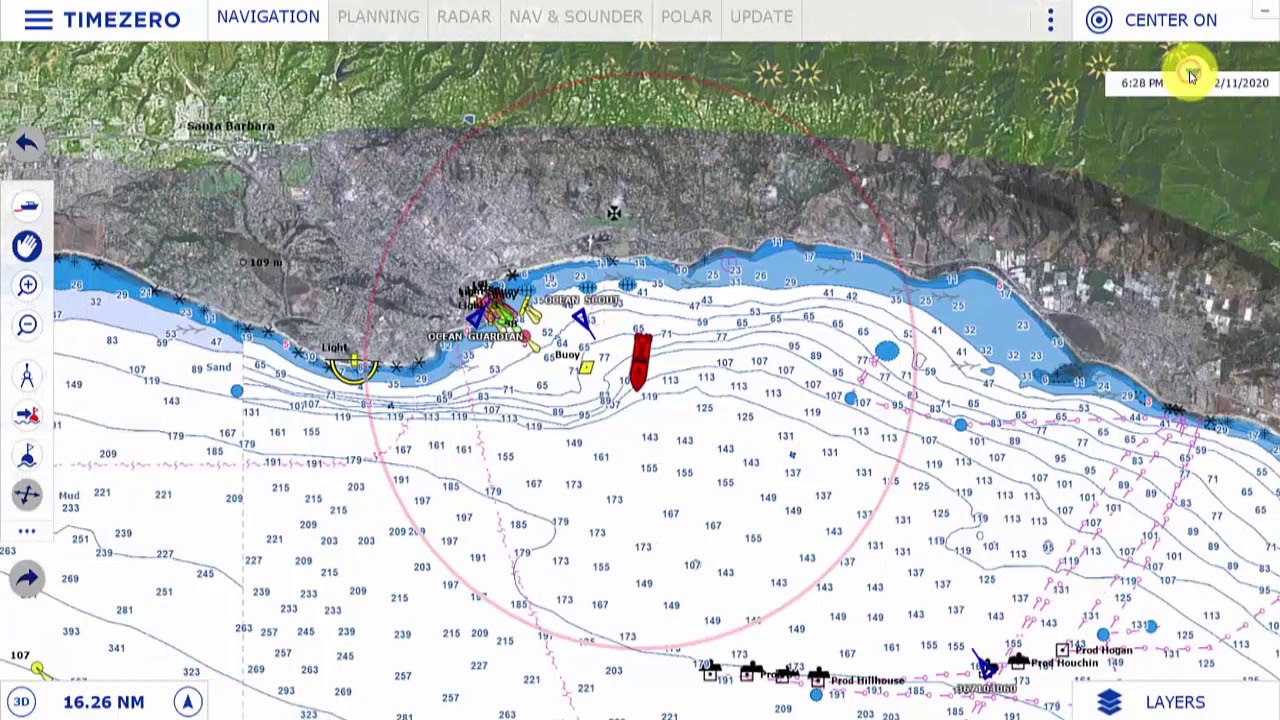Click the blue AIS target triangle near Ocean Scout

(581, 320)
